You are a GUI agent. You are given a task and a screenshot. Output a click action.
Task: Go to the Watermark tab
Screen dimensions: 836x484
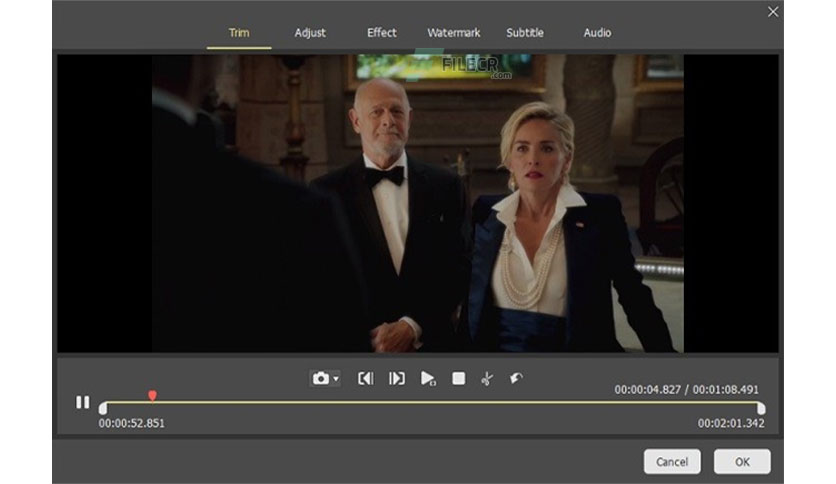point(453,33)
